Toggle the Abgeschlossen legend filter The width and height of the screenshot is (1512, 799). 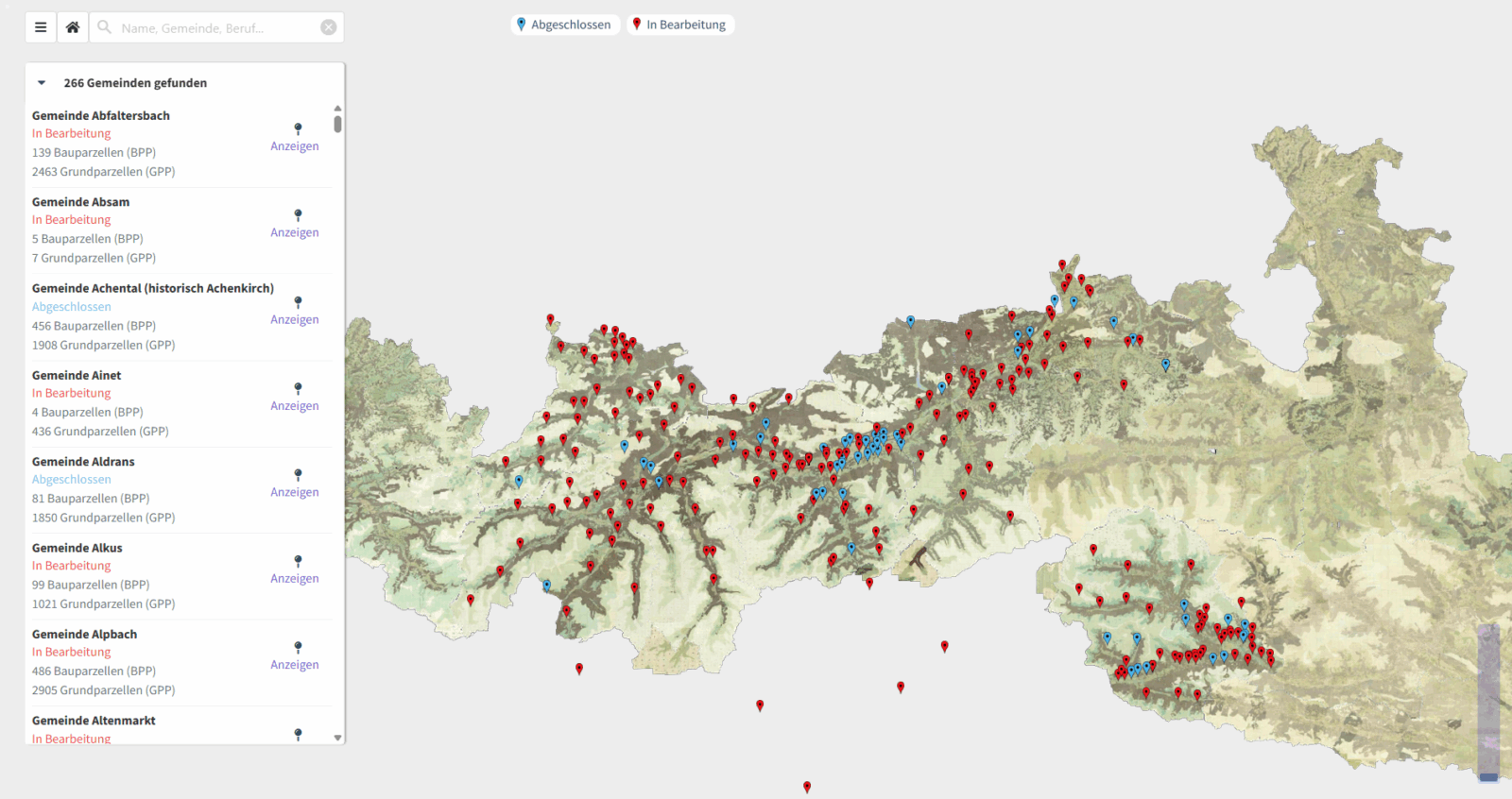(x=565, y=25)
